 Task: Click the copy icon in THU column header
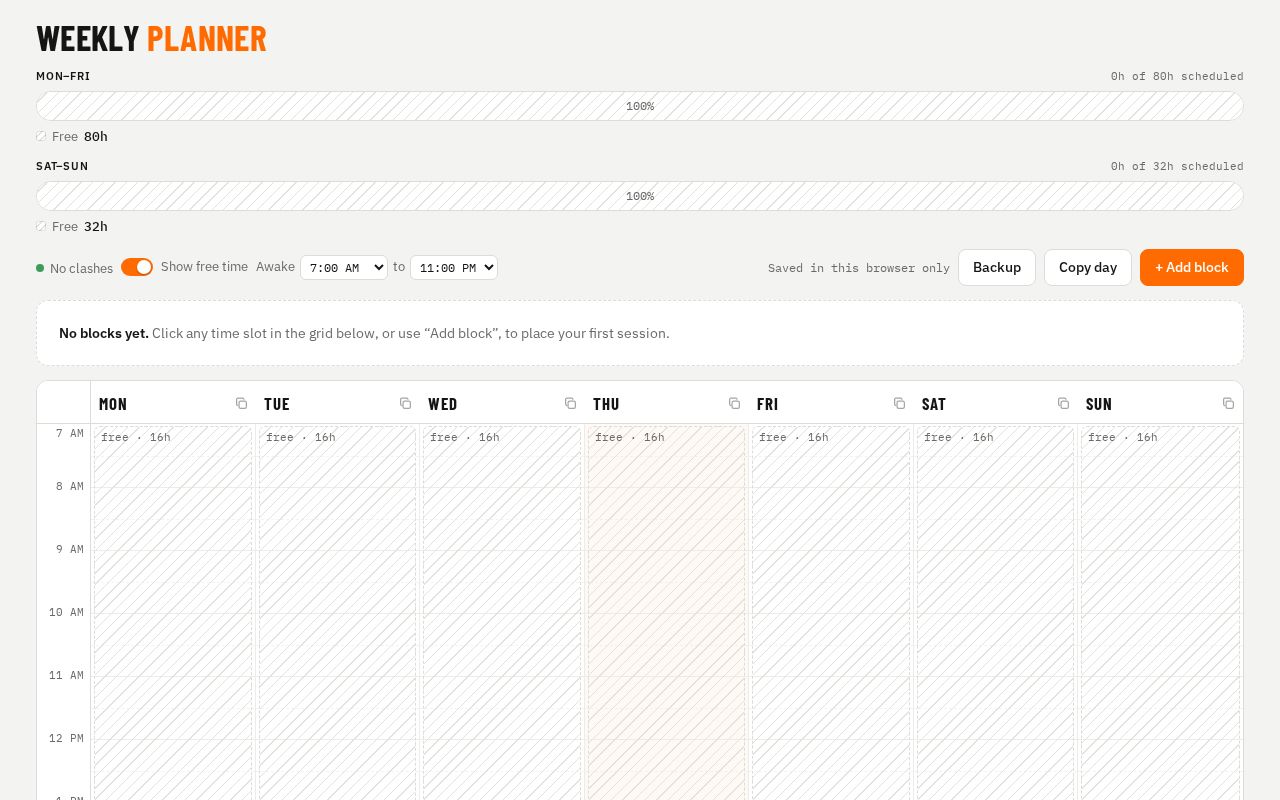point(734,403)
